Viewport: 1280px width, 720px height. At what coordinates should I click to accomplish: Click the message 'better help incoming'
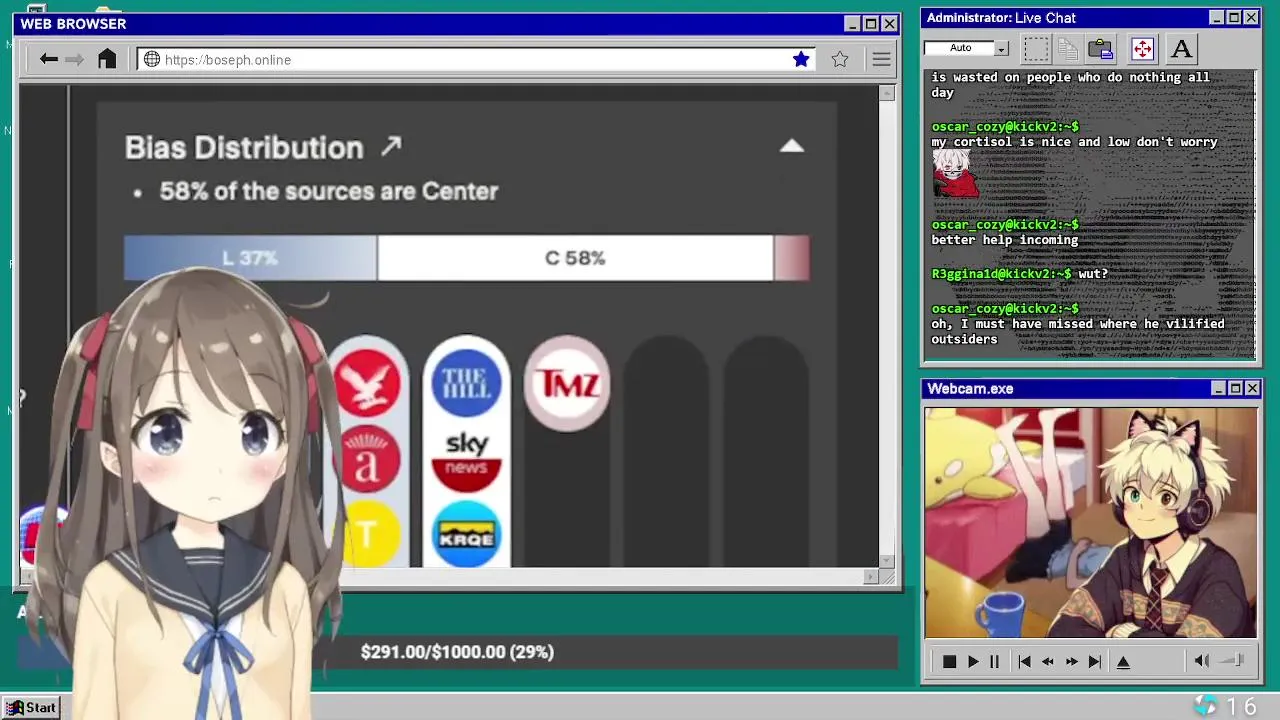tap(1005, 240)
